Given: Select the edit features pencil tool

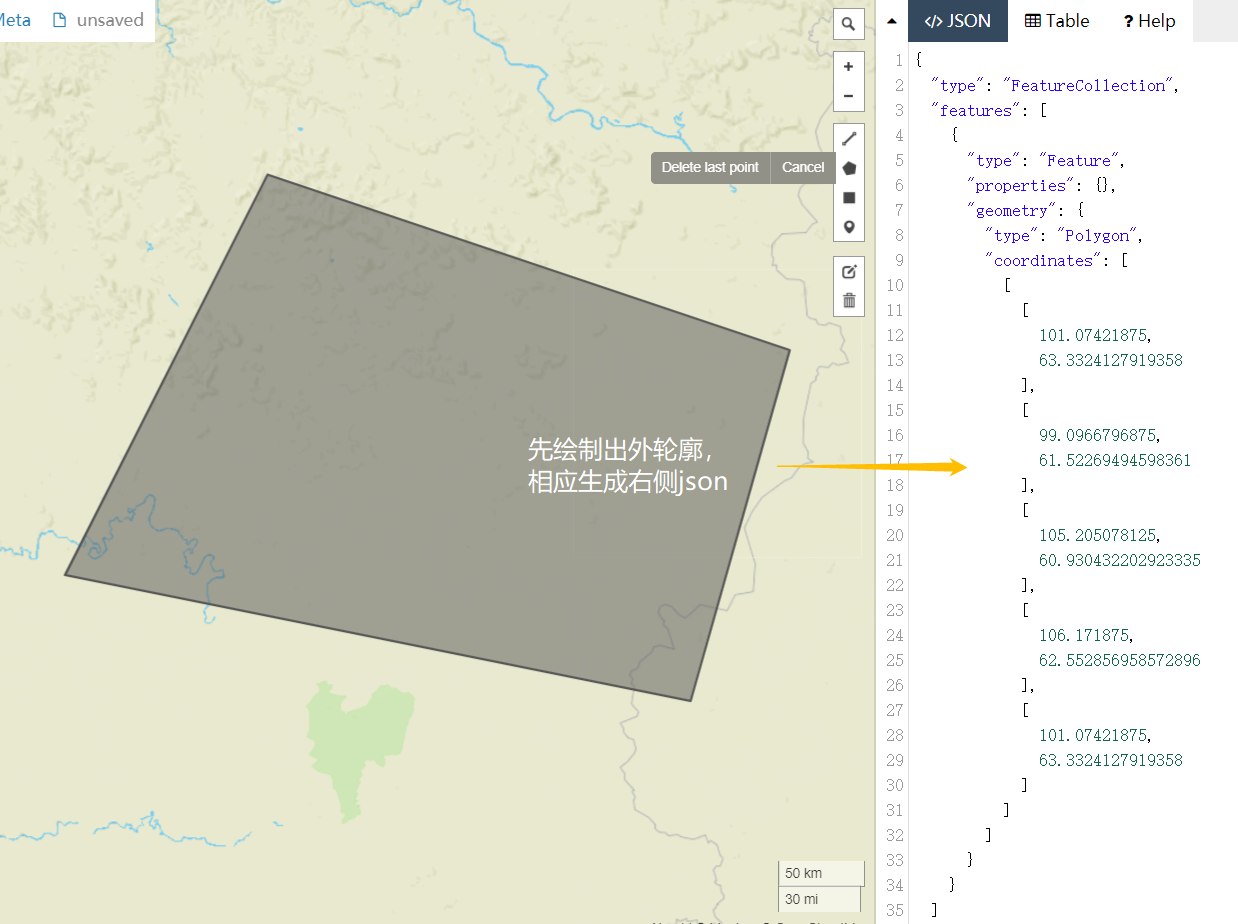Looking at the screenshot, I should (x=848, y=271).
